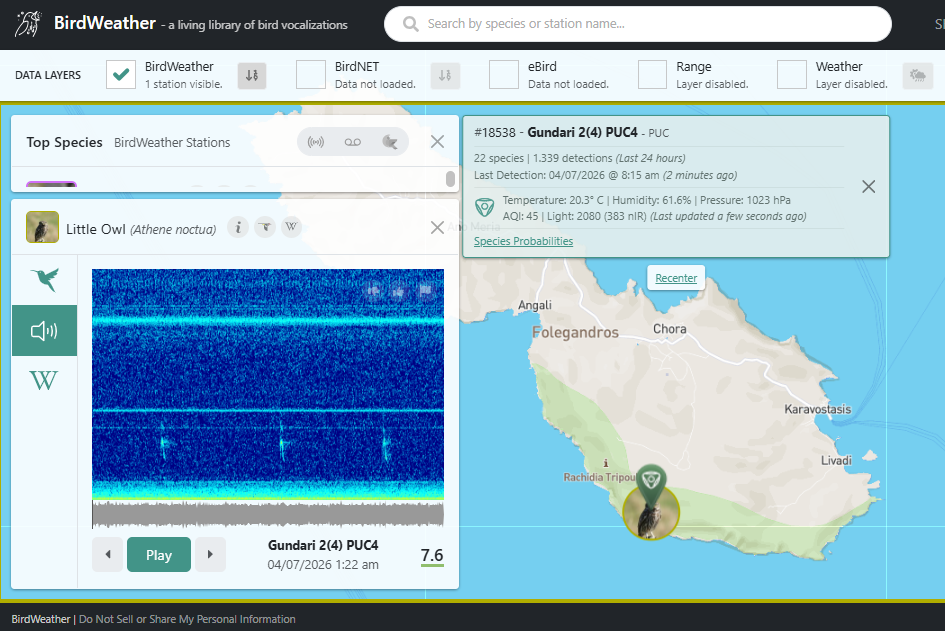Click the Little Owl info icon
The height and width of the screenshot is (631, 945).
[x=238, y=227]
